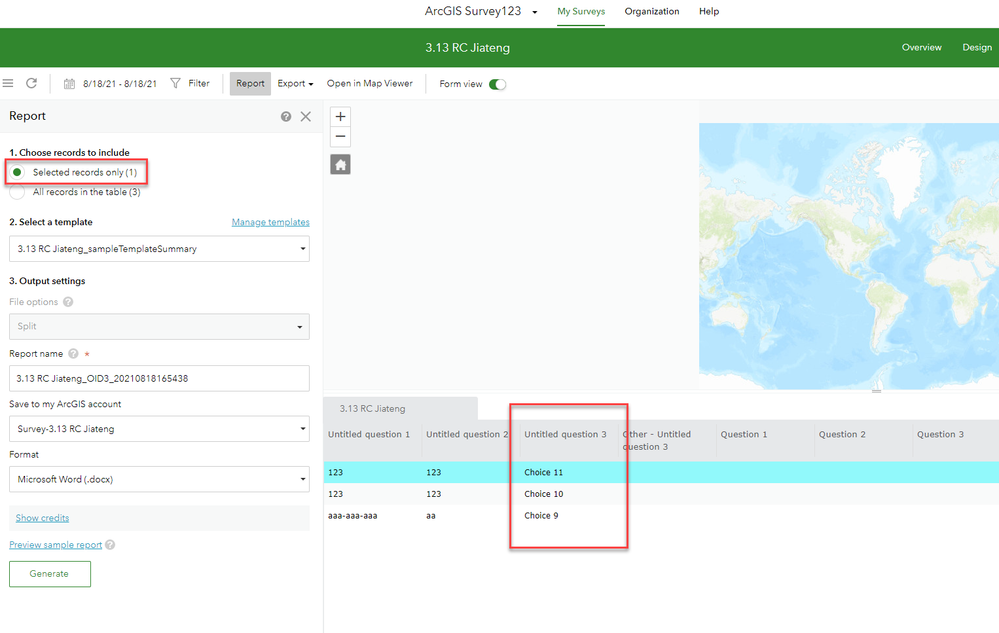Click the Generate button
The height and width of the screenshot is (633, 999).
50,574
